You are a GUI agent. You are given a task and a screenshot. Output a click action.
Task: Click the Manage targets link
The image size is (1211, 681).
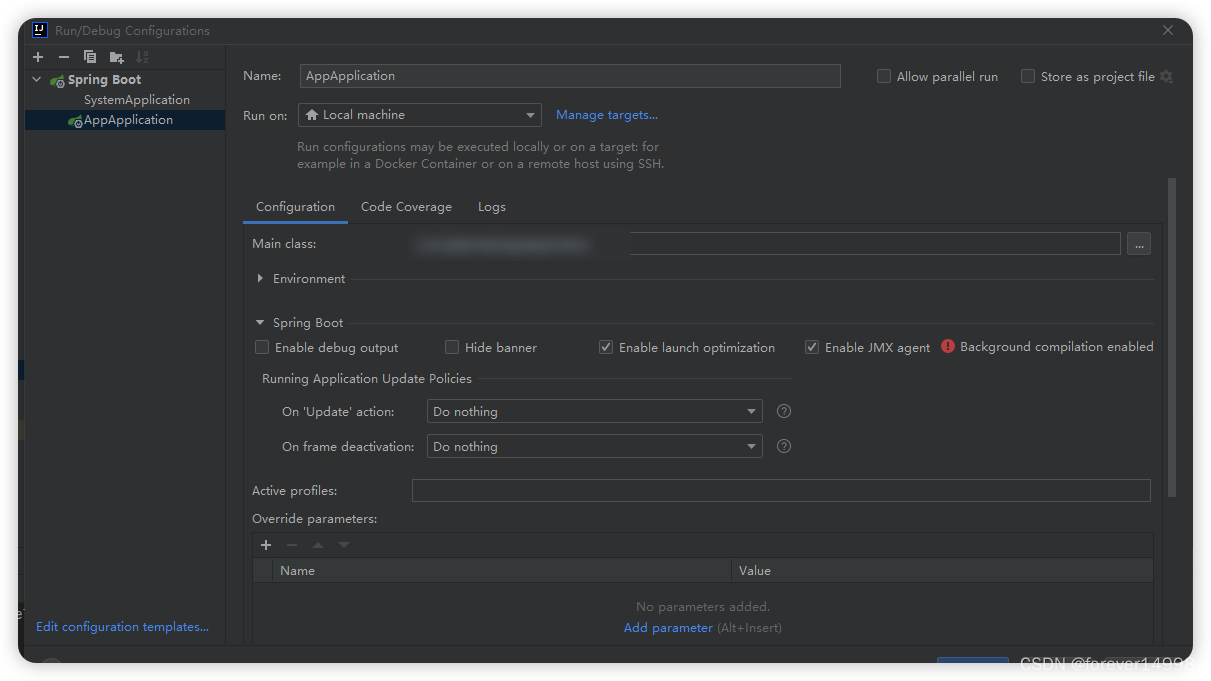click(607, 115)
